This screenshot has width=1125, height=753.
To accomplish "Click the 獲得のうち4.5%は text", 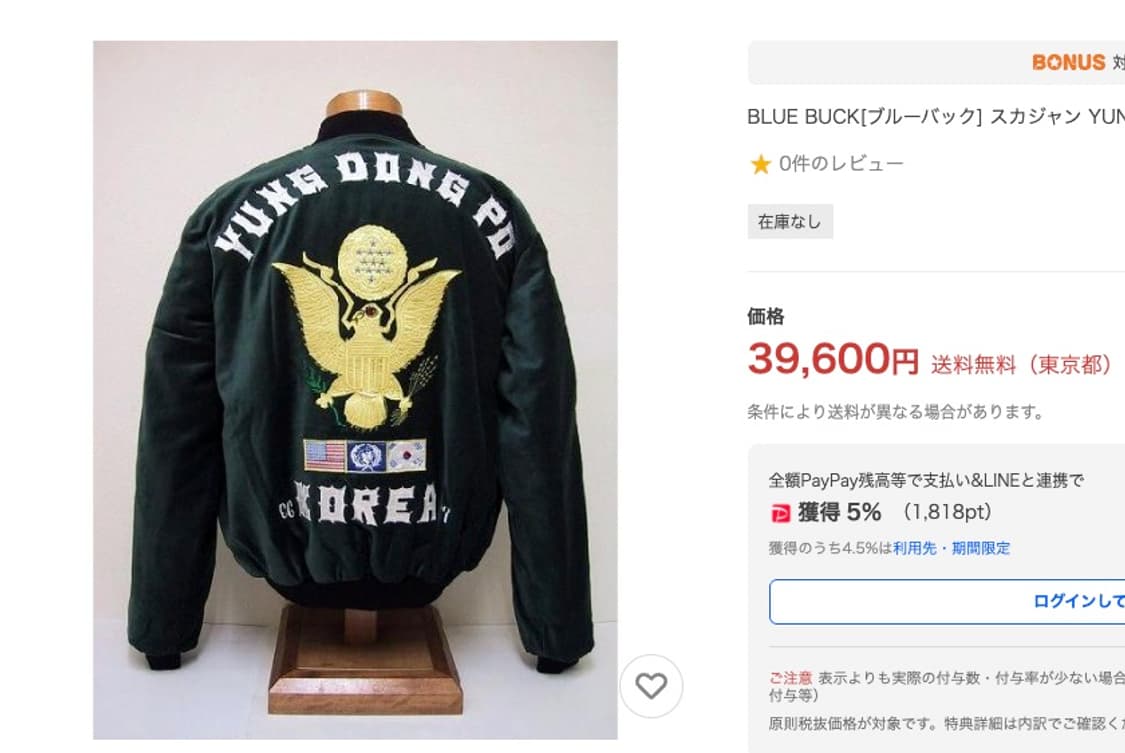I will point(831,549).
